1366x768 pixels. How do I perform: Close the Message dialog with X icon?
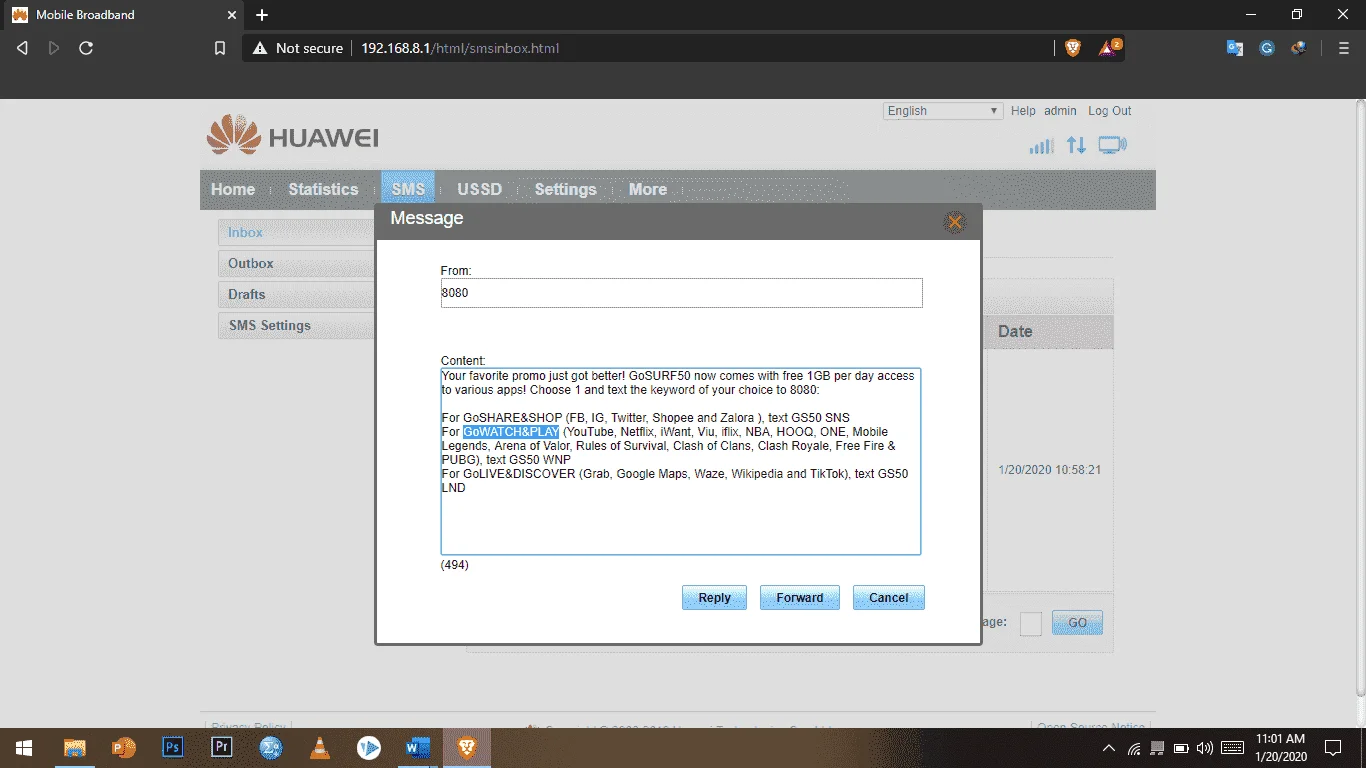pos(955,222)
